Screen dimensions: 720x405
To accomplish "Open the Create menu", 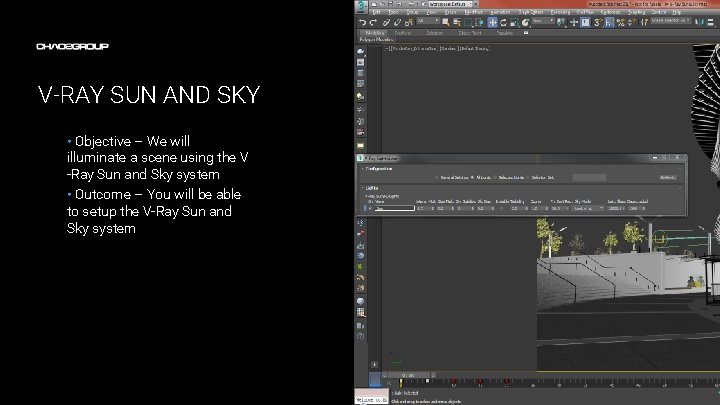I will pyautogui.click(x=450, y=12).
